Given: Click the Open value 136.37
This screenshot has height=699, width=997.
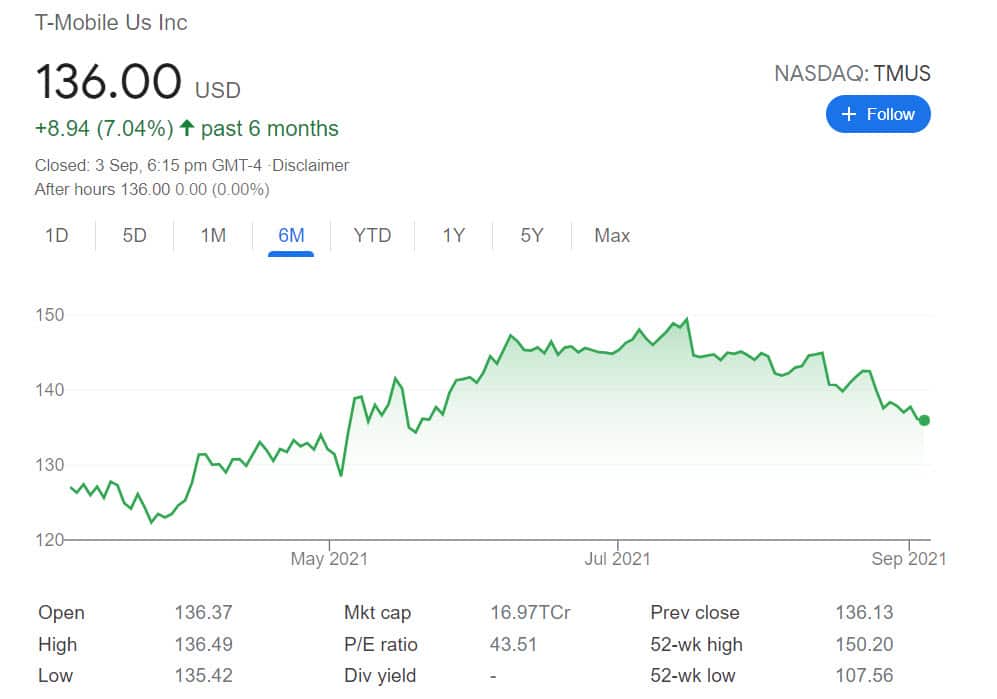Looking at the screenshot, I should coord(203,612).
